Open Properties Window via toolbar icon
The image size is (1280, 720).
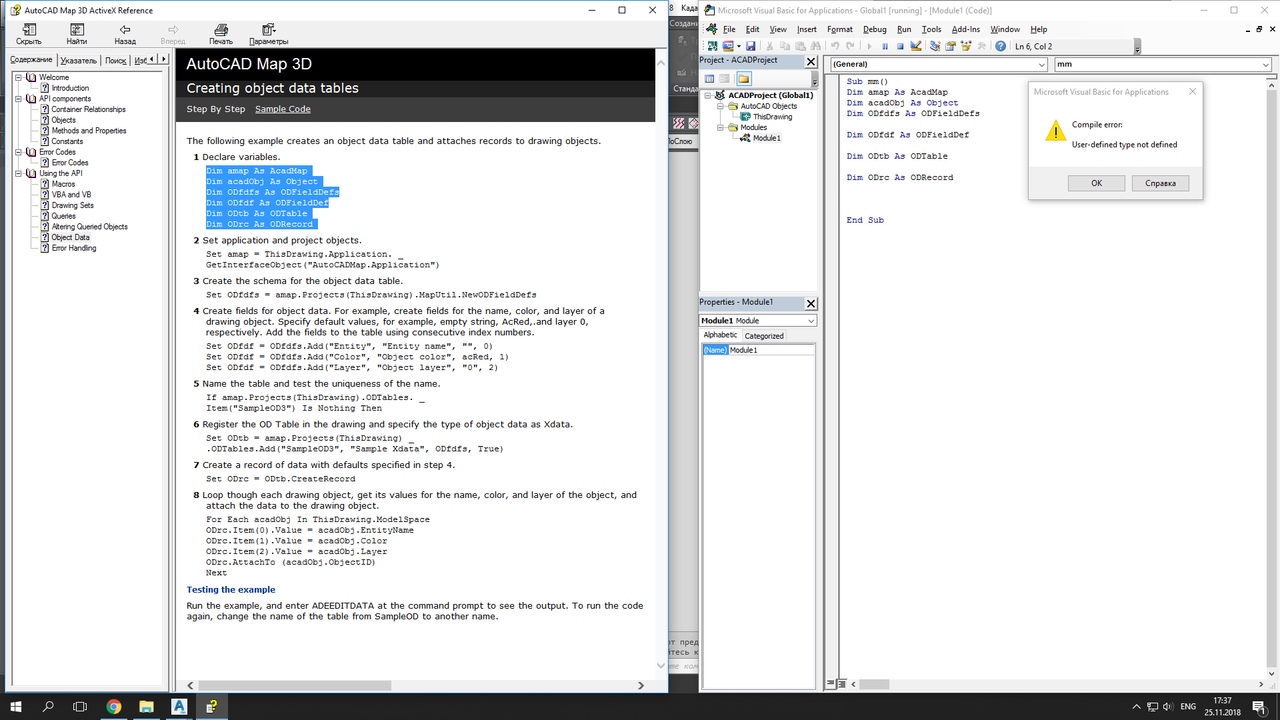pos(951,46)
